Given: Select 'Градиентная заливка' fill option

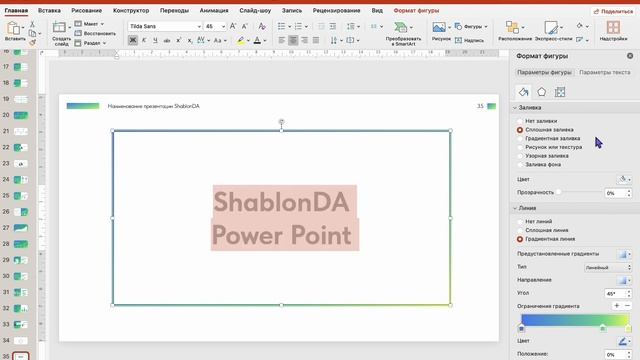Looking at the screenshot, I should [x=520, y=138].
